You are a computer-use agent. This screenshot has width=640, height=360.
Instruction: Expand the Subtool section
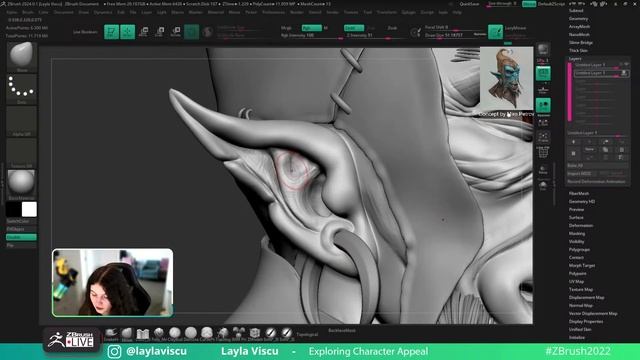click(x=576, y=11)
